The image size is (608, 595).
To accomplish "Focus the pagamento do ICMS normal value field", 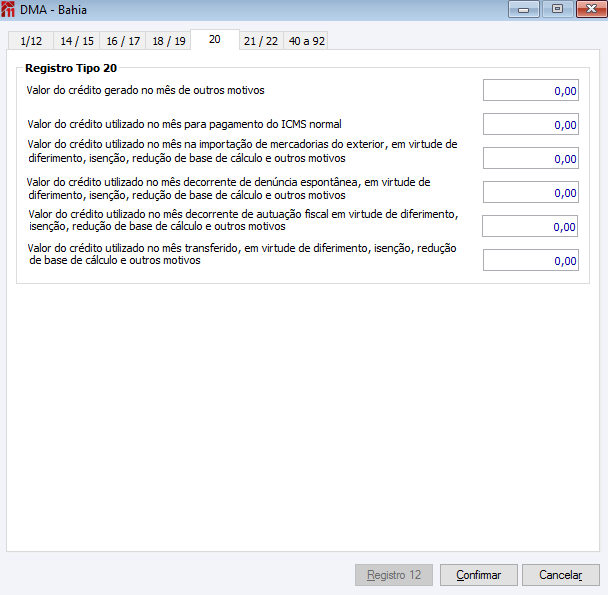I will point(531,124).
